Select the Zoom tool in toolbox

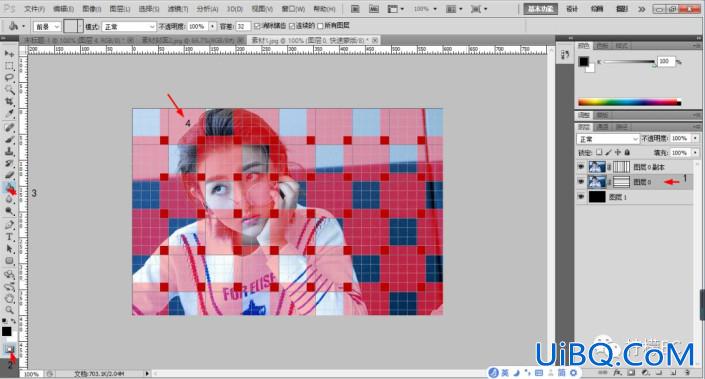9,310
